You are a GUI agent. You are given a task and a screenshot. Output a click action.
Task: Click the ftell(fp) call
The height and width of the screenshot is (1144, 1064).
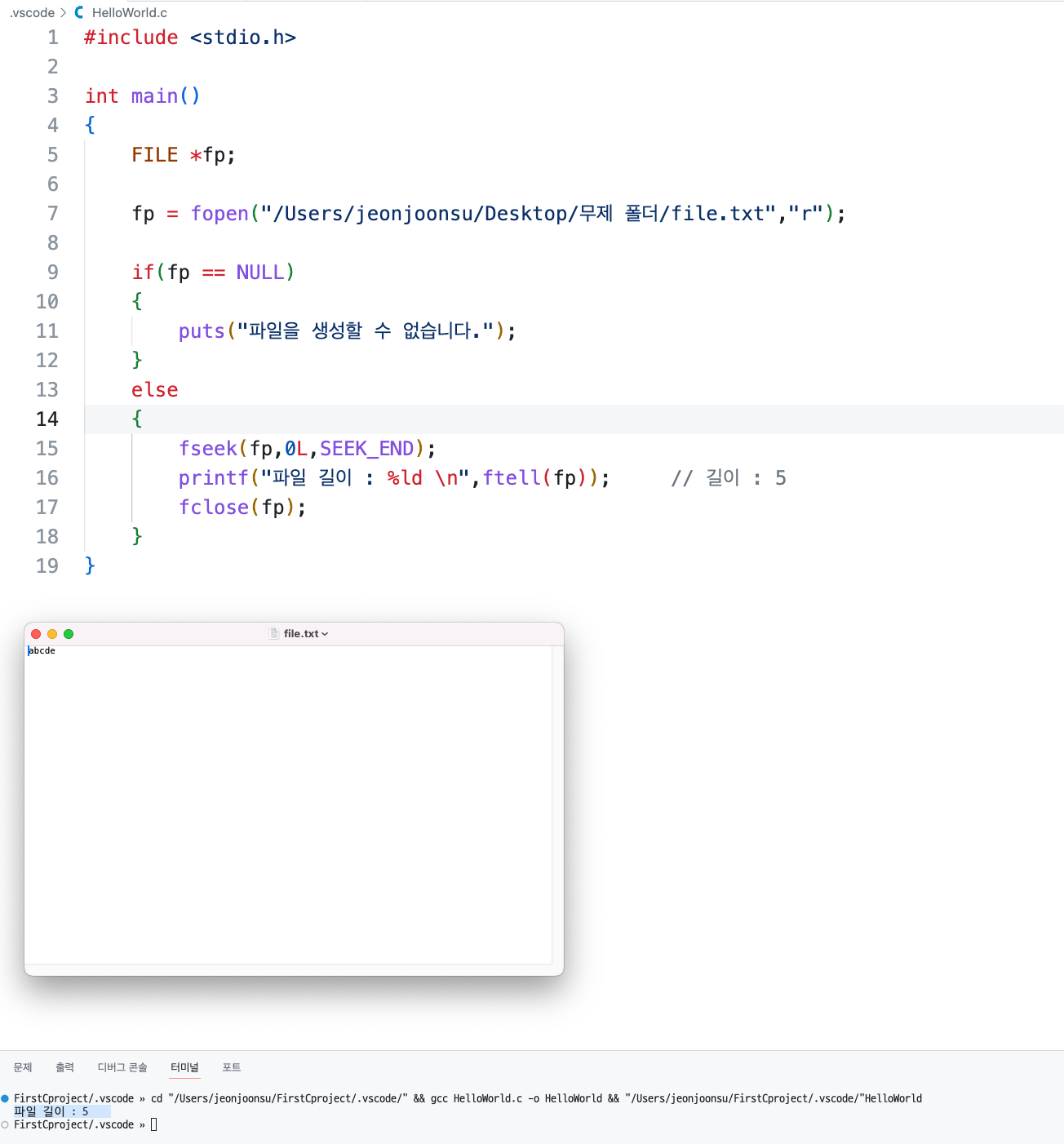[535, 478]
